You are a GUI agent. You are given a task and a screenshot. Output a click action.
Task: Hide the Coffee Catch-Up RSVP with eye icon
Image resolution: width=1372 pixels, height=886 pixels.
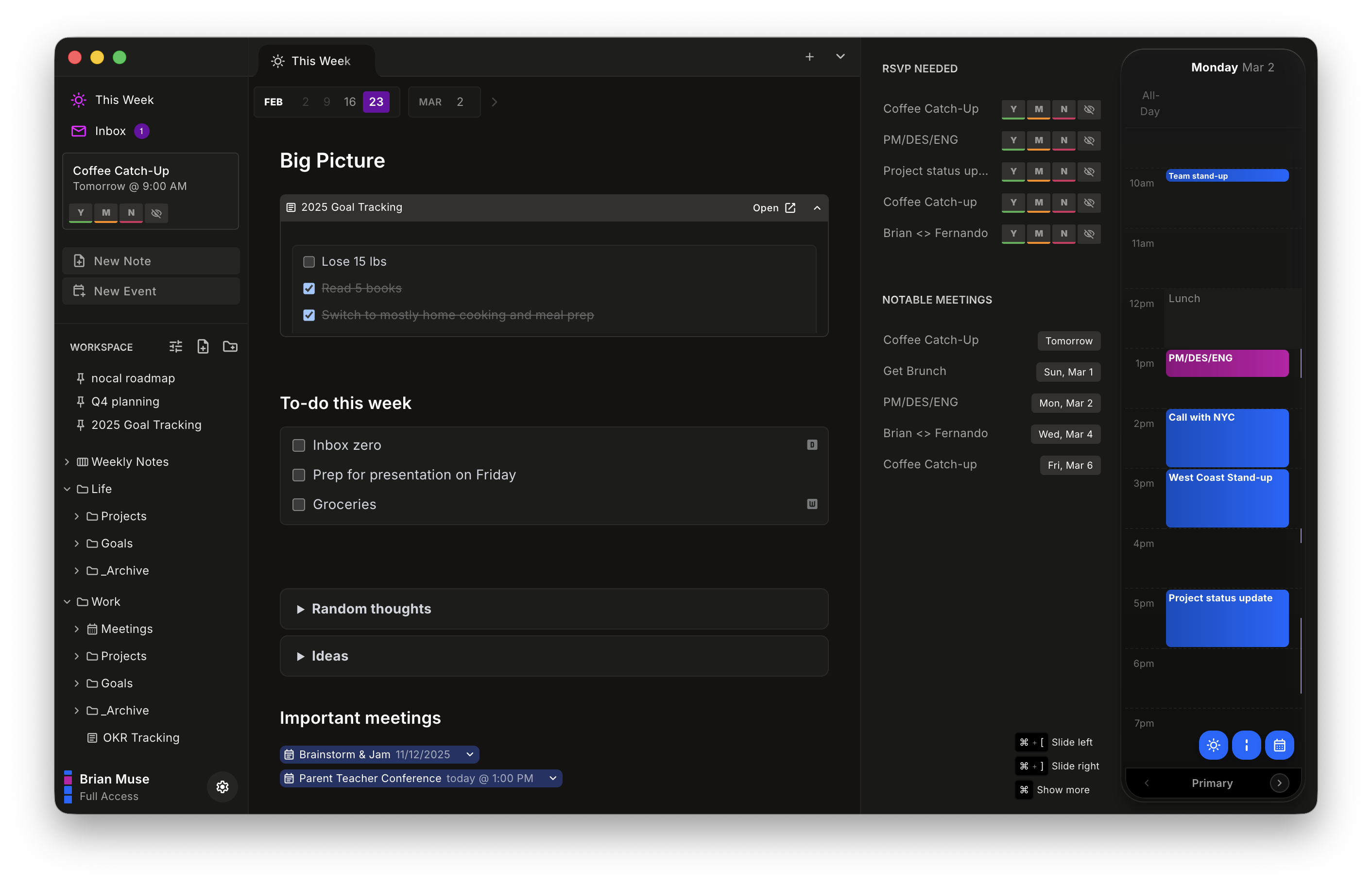point(1089,109)
